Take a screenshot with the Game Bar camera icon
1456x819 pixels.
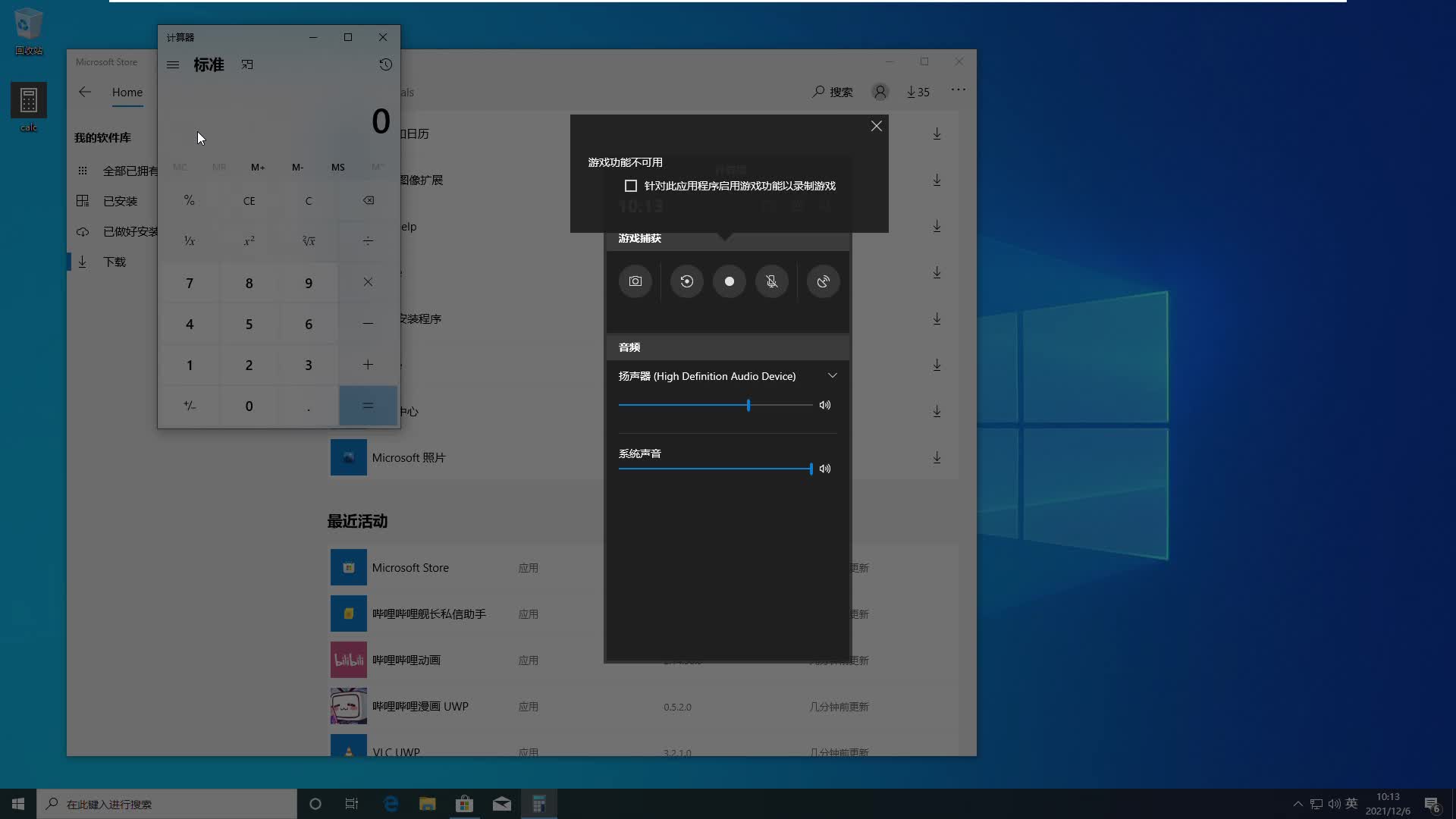(x=635, y=281)
